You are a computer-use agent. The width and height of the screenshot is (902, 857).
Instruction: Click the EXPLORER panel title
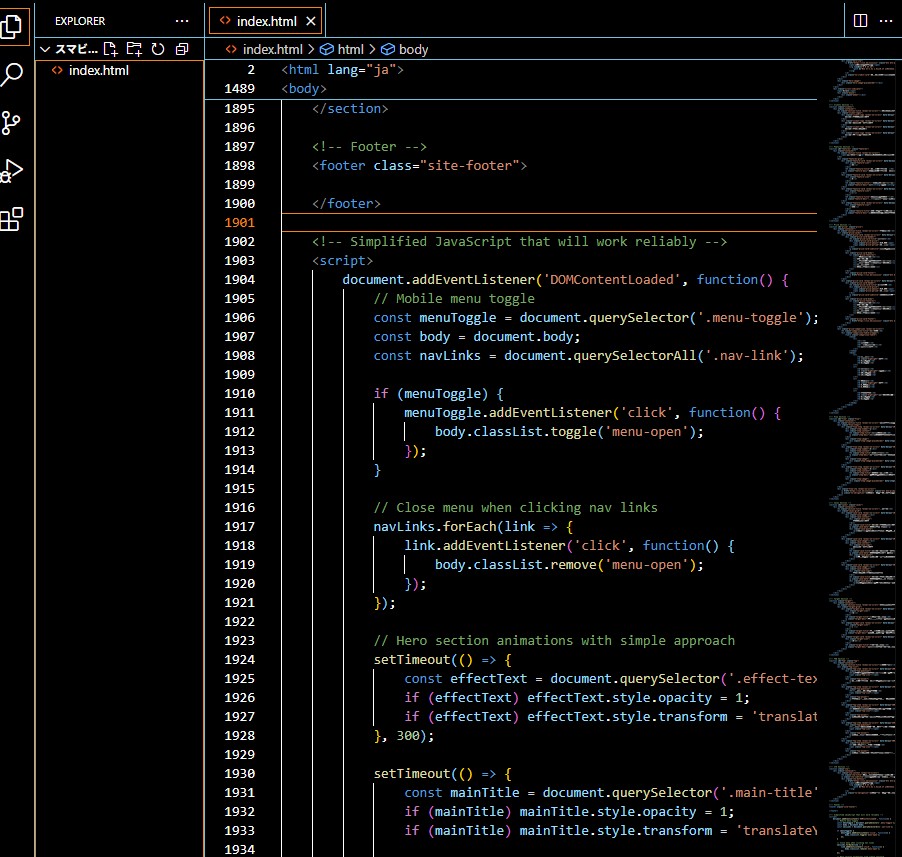tap(80, 21)
